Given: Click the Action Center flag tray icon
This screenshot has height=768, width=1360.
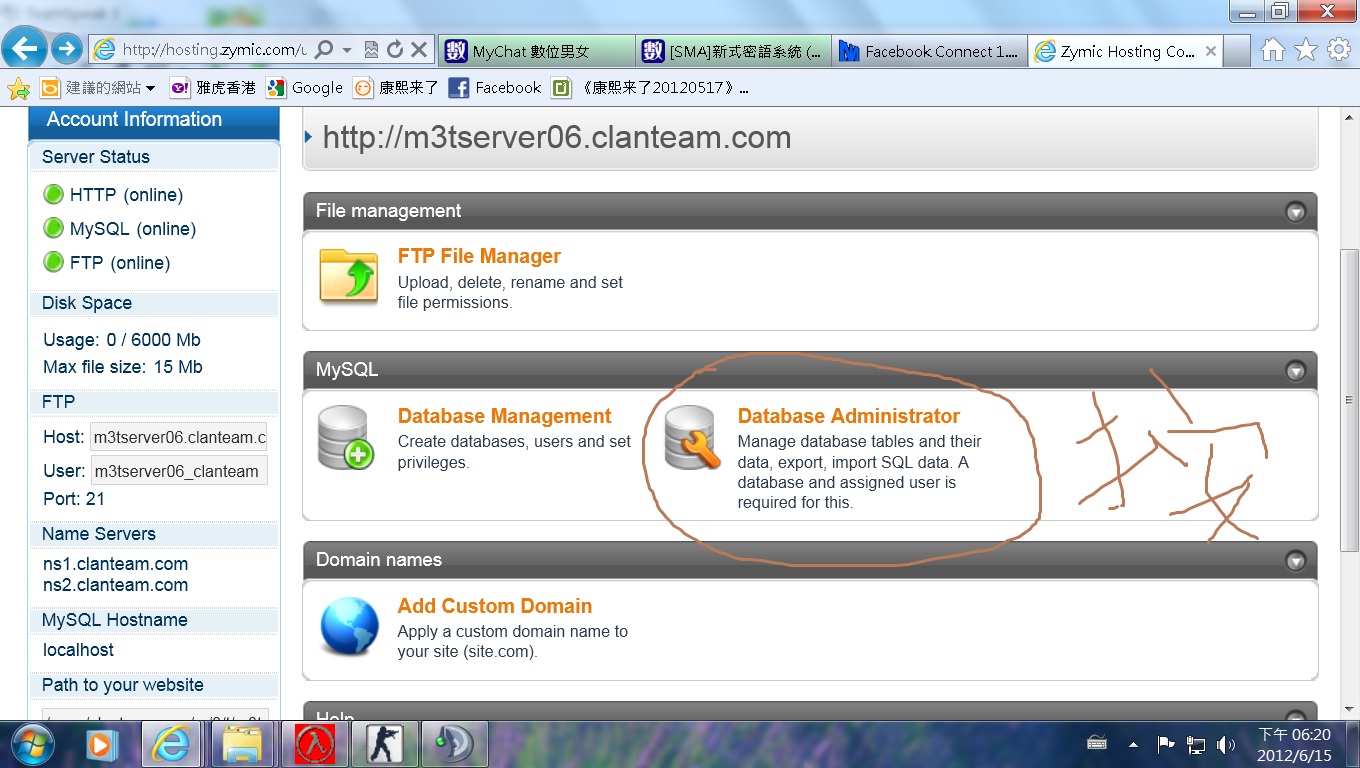Looking at the screenshot, I should coord(1165,744).
